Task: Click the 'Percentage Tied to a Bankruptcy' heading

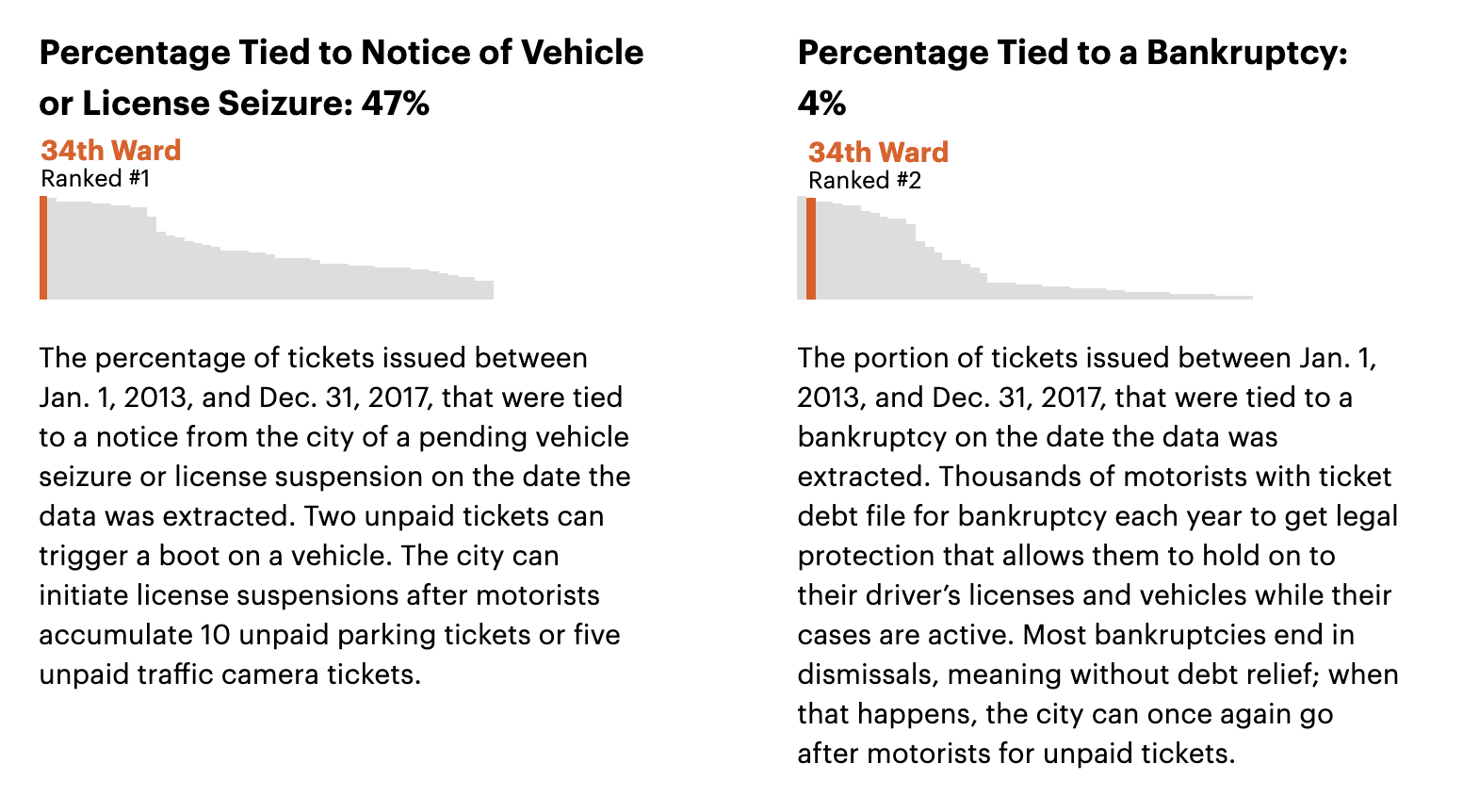Action: coord(1072,53)
